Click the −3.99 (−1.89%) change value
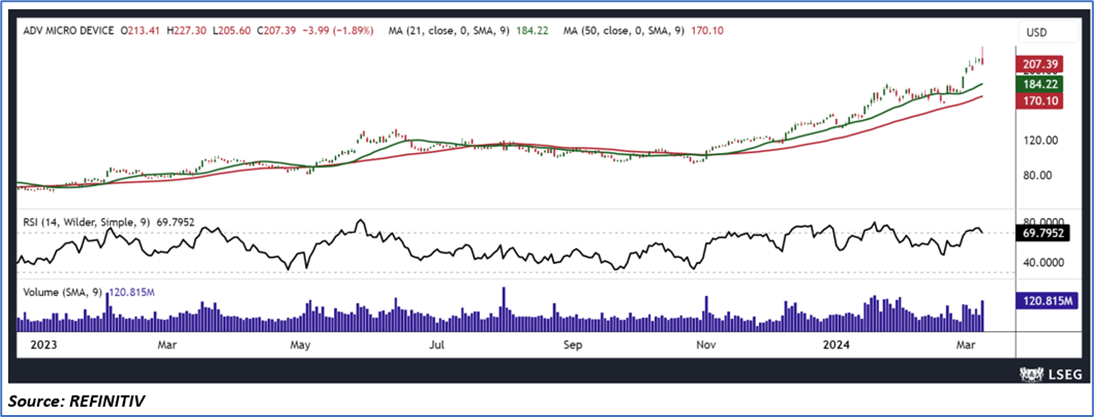This screenshot has width=1094, height=417. click(339, 31)
